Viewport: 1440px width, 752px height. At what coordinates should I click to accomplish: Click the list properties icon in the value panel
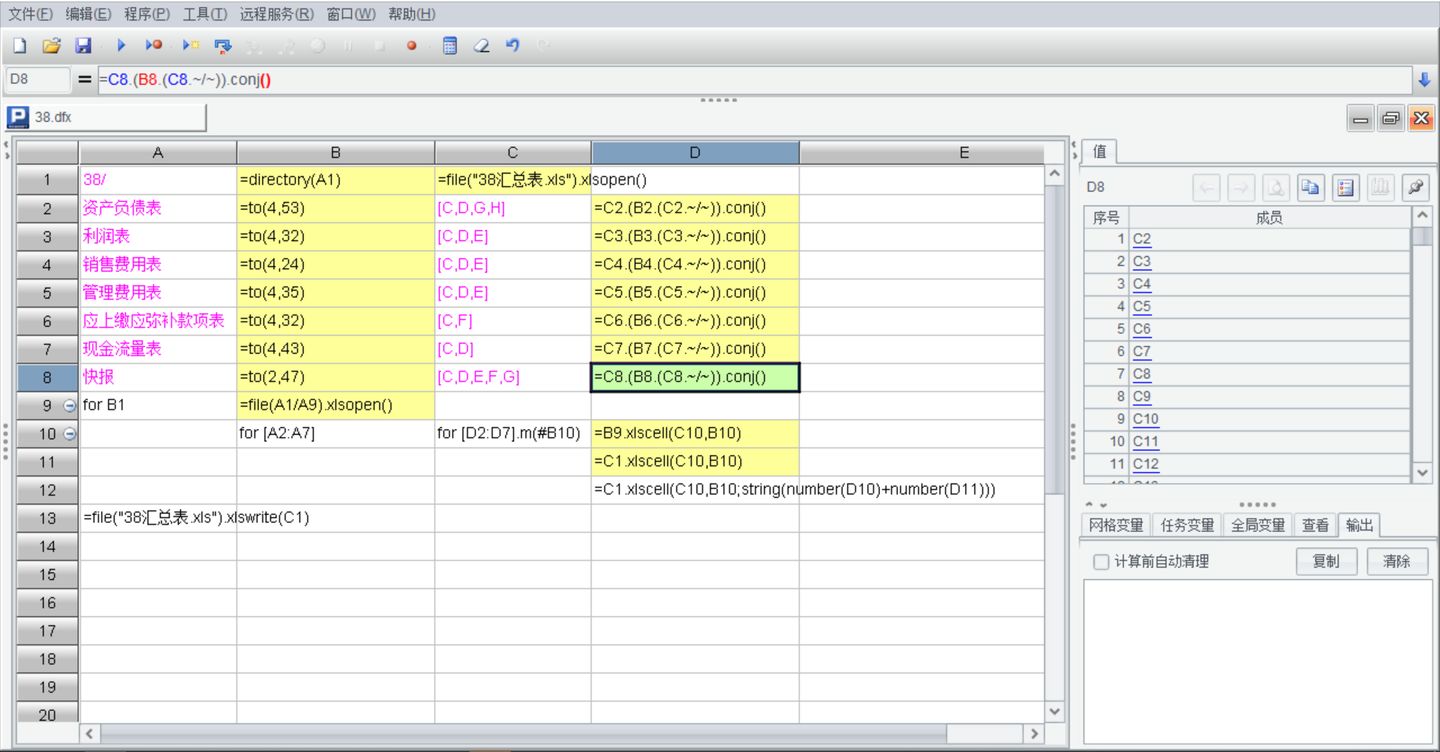1345,187
